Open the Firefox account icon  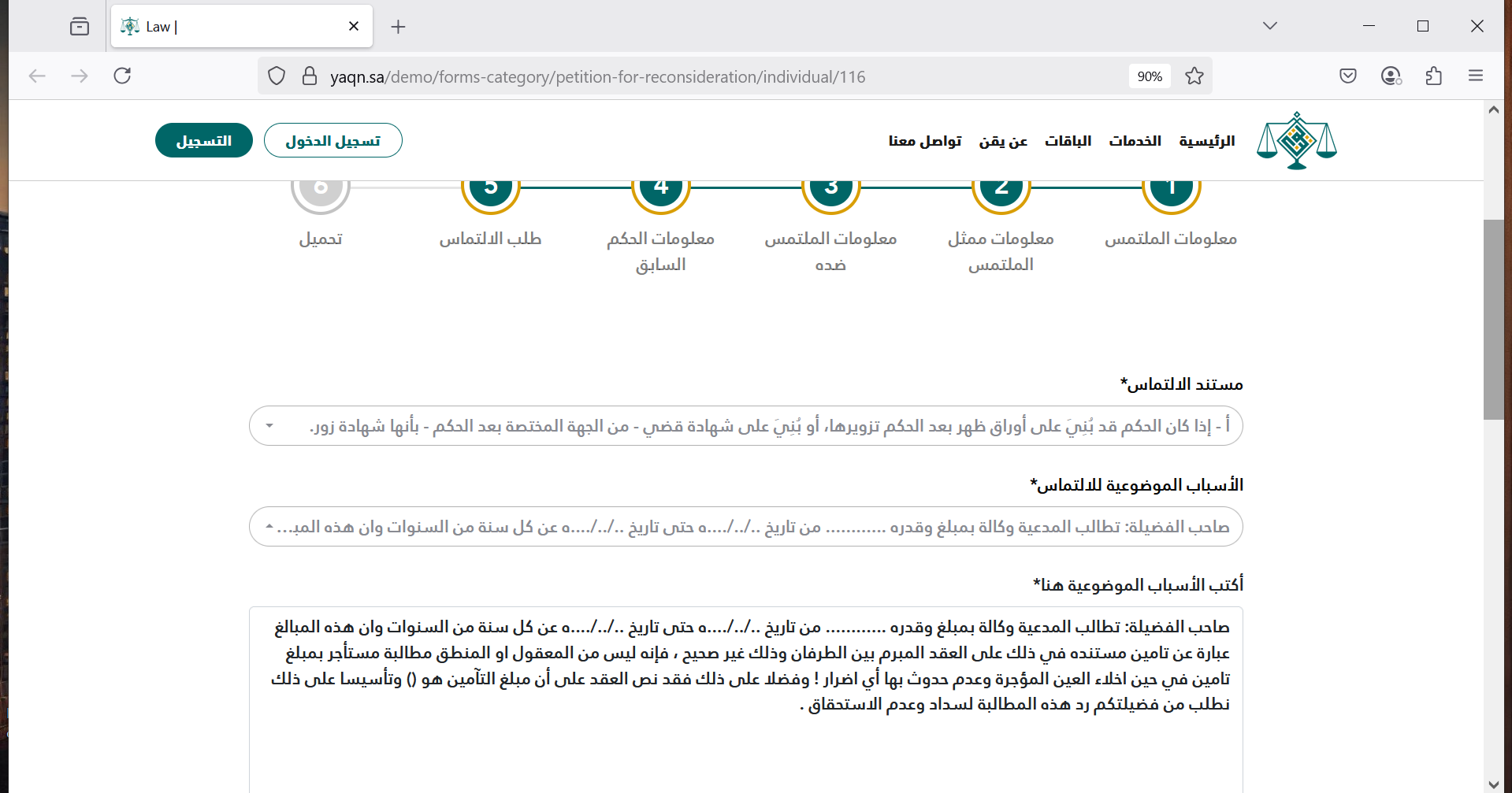tap(1391, 76)
